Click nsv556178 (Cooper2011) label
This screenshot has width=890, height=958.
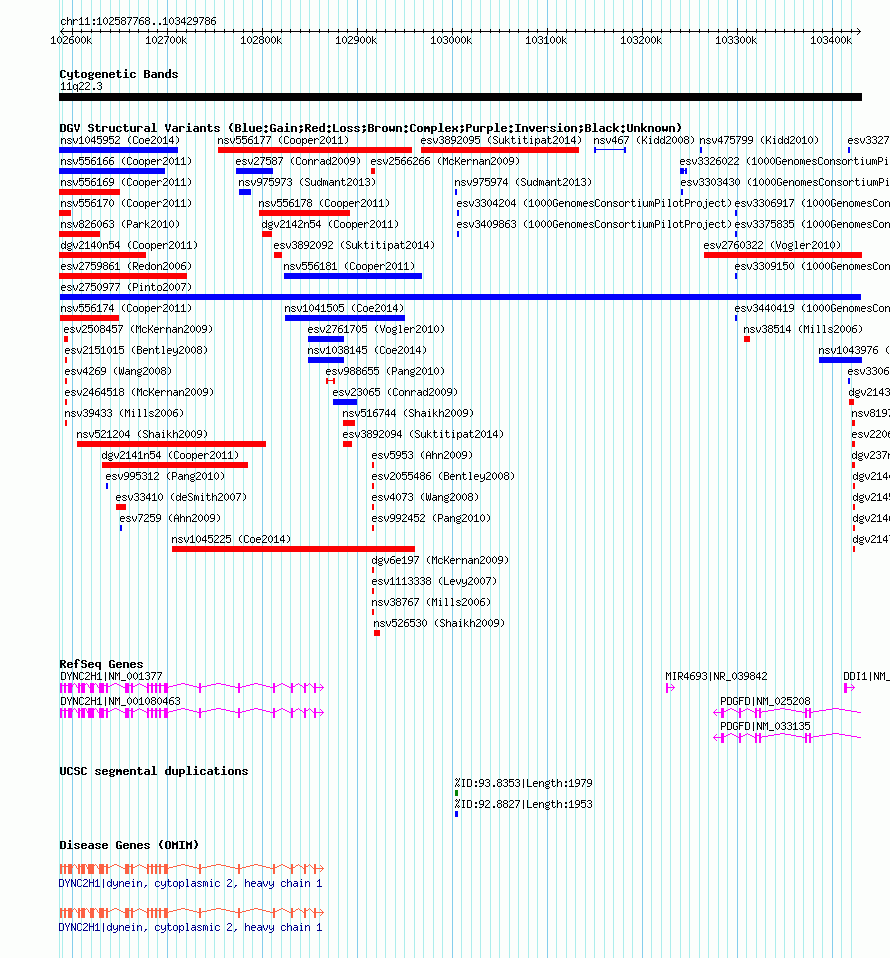pyautogui.click(x=324, y=203)
